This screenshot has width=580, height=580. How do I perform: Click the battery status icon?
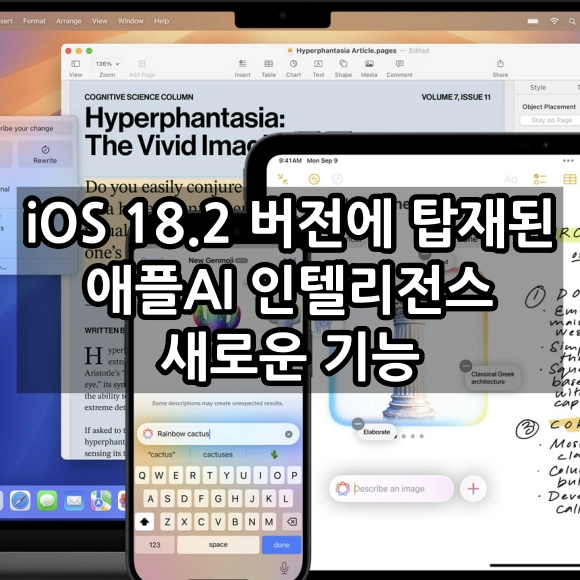click(x=533, y=21)
